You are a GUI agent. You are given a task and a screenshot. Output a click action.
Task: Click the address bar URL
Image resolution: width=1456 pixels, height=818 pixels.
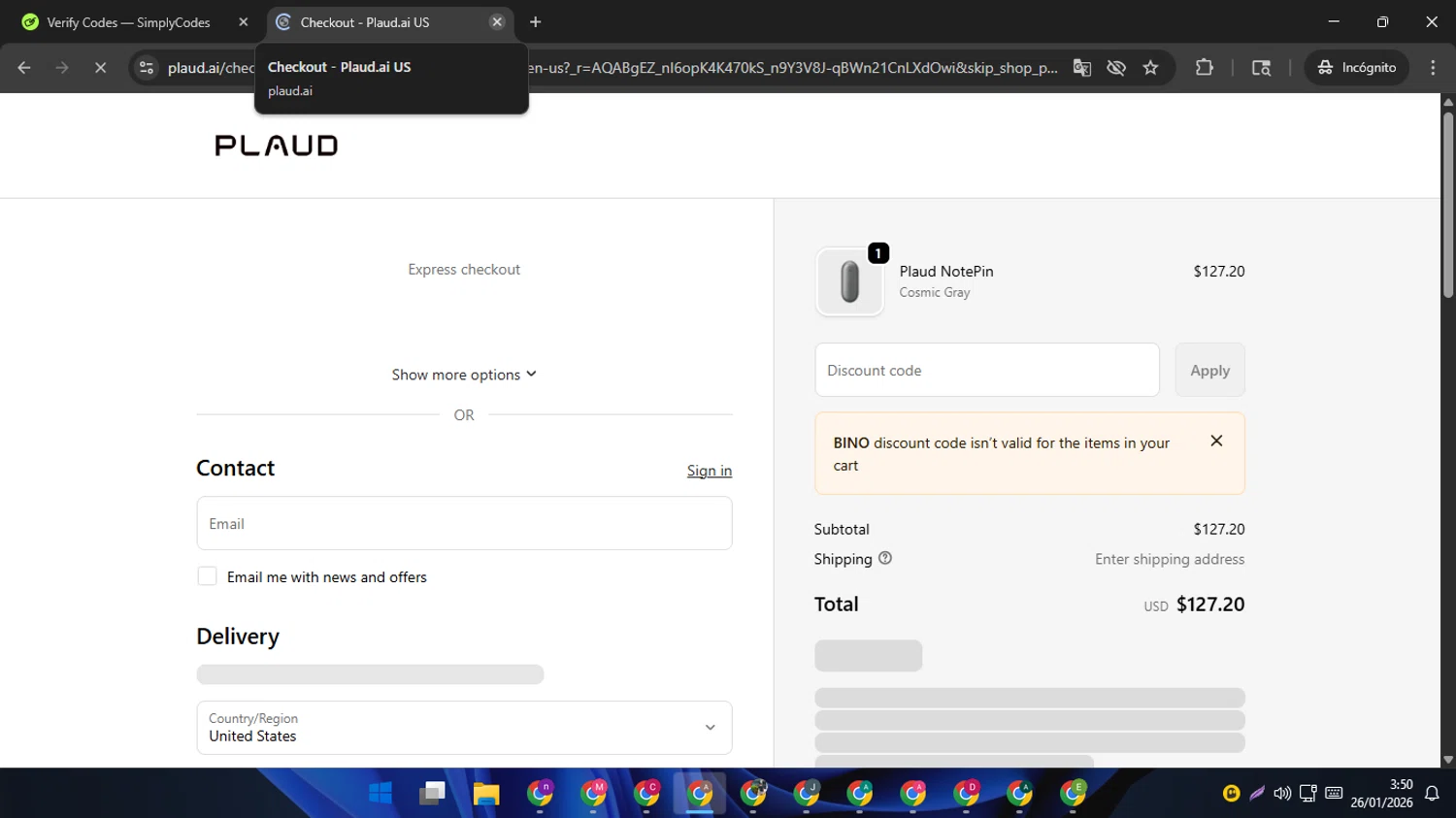[612, 68]
